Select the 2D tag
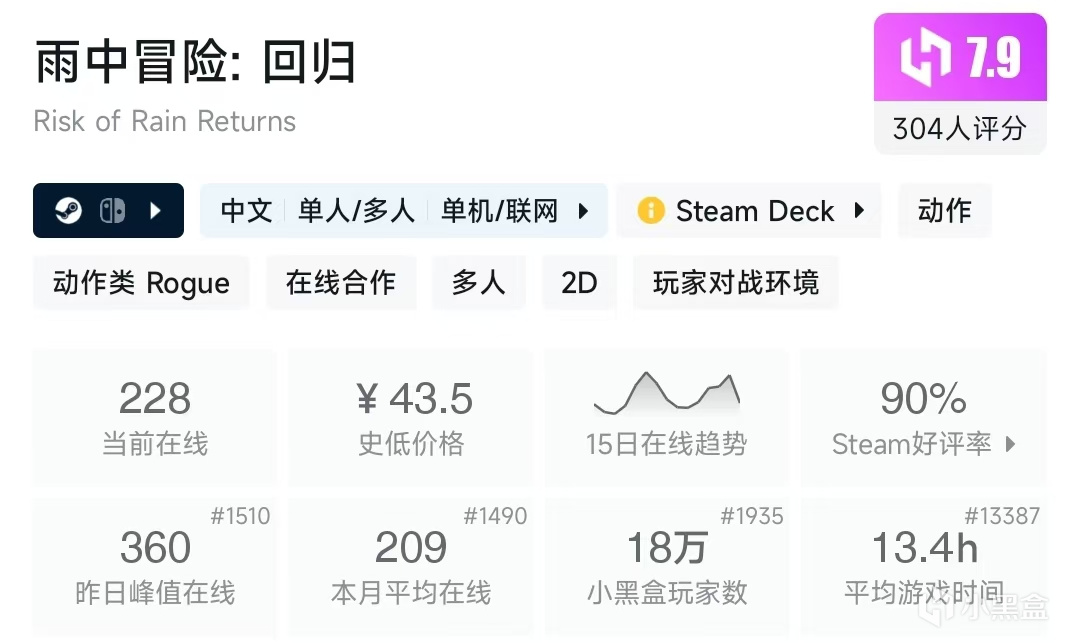 tap(579, 283)
